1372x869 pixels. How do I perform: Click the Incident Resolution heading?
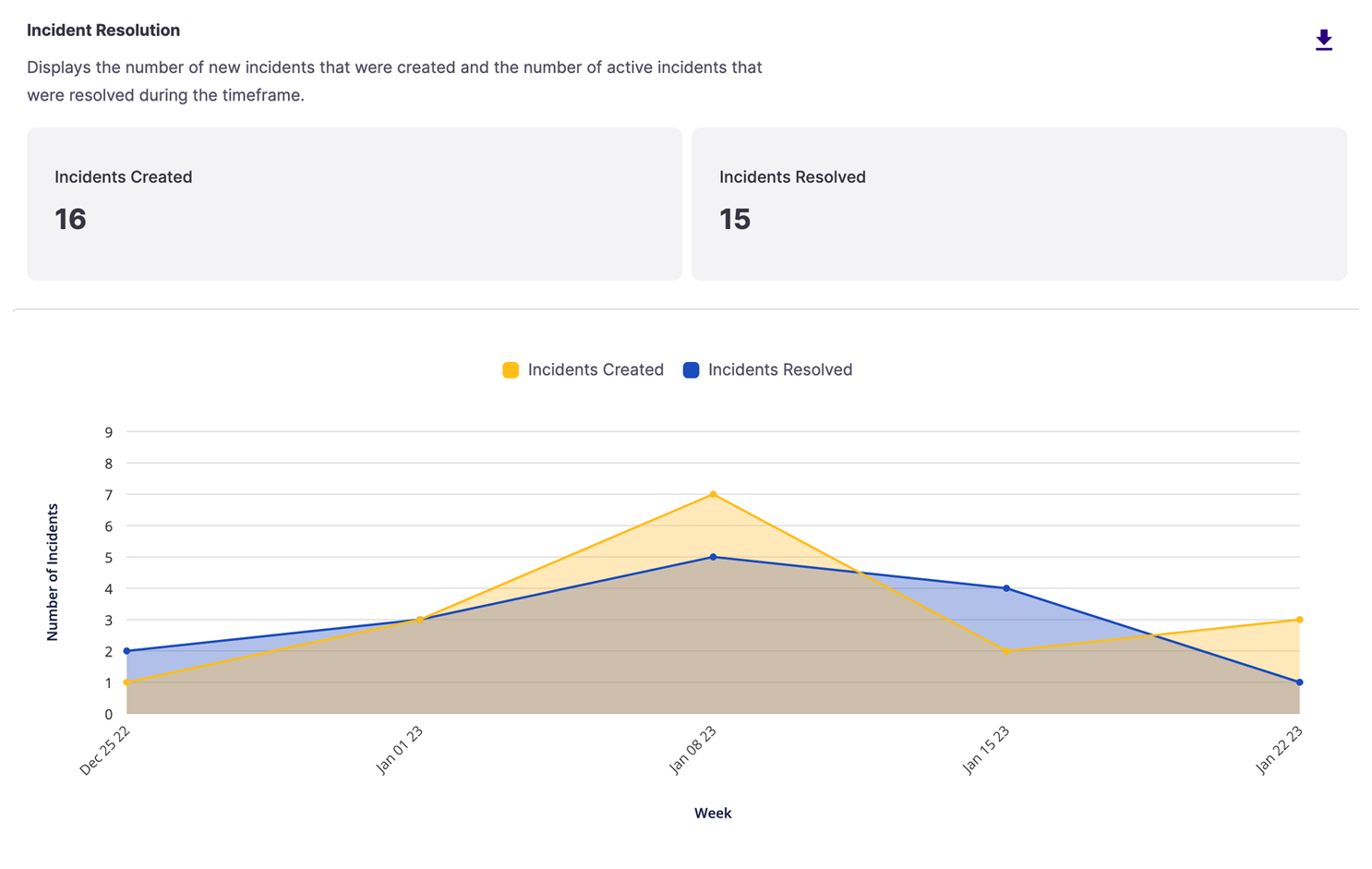(x=103, y=30)
